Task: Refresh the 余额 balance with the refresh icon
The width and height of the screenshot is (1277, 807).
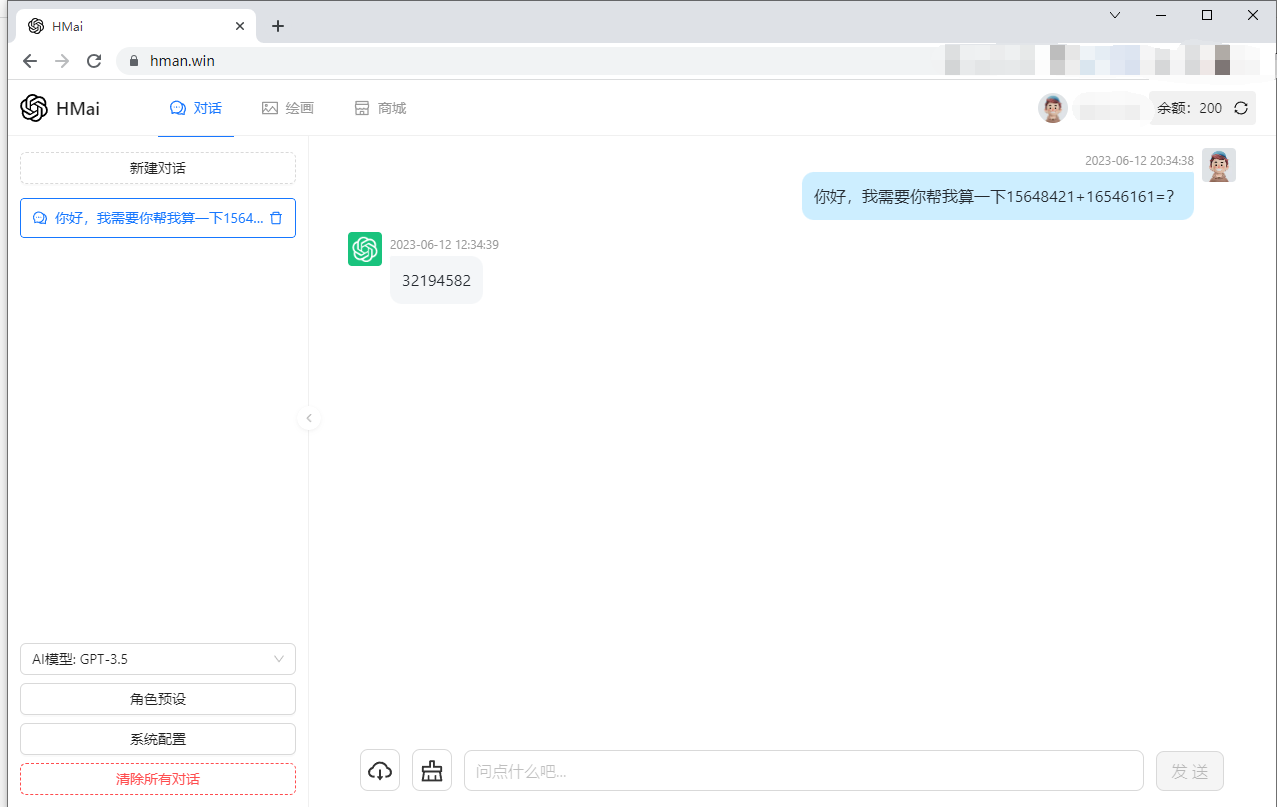Action: pyautogui.click(x=1240, y=107)
